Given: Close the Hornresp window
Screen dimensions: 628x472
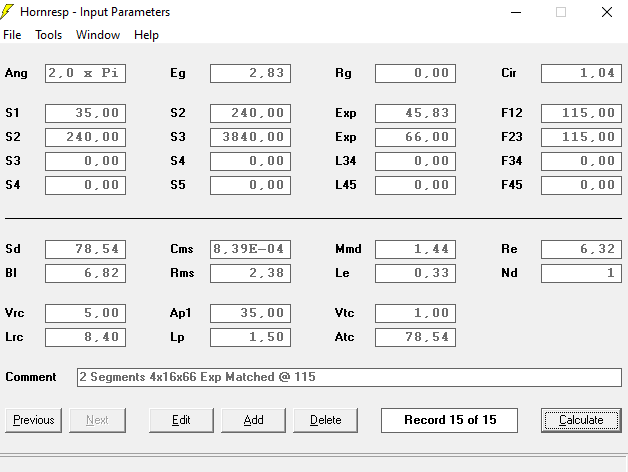Looking at the screenshot, I should (607, 12).
